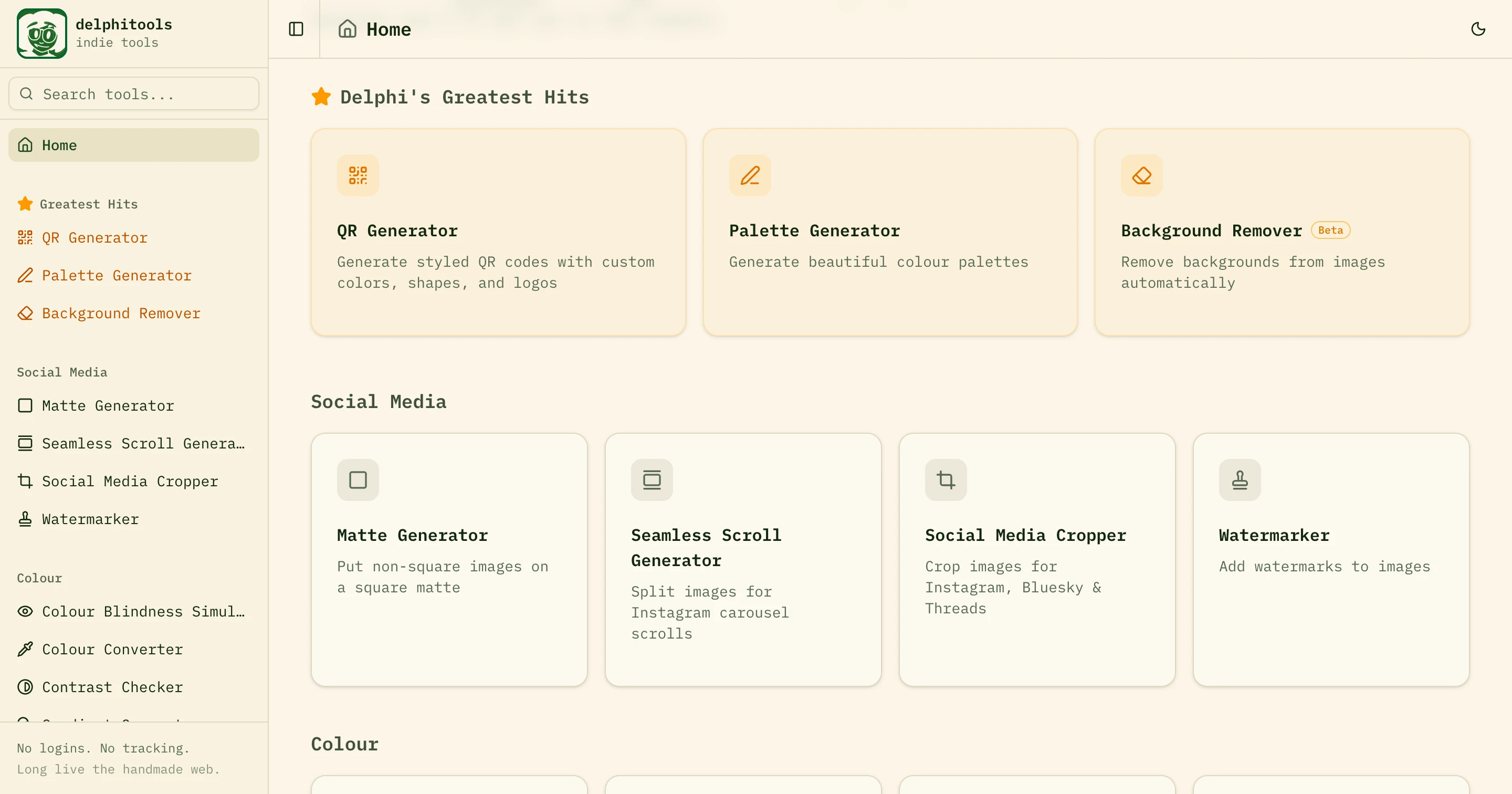Click the pencil icon on Palette Generator card
This screenshot has width=1512, height=794.
[x=750, y=175]
